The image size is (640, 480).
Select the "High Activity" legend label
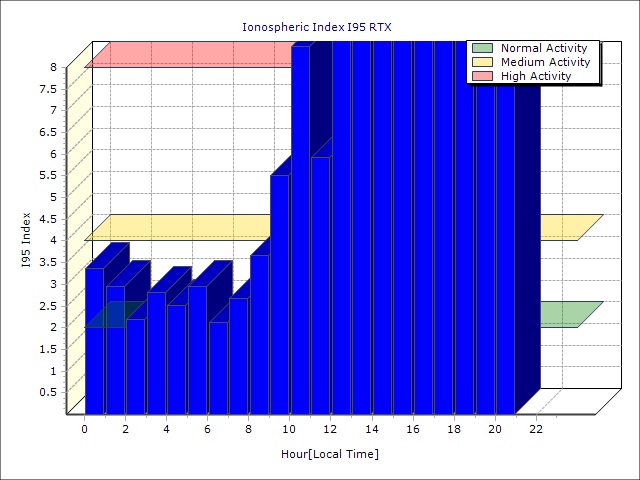pyautogui.click(x=536, y=76)
